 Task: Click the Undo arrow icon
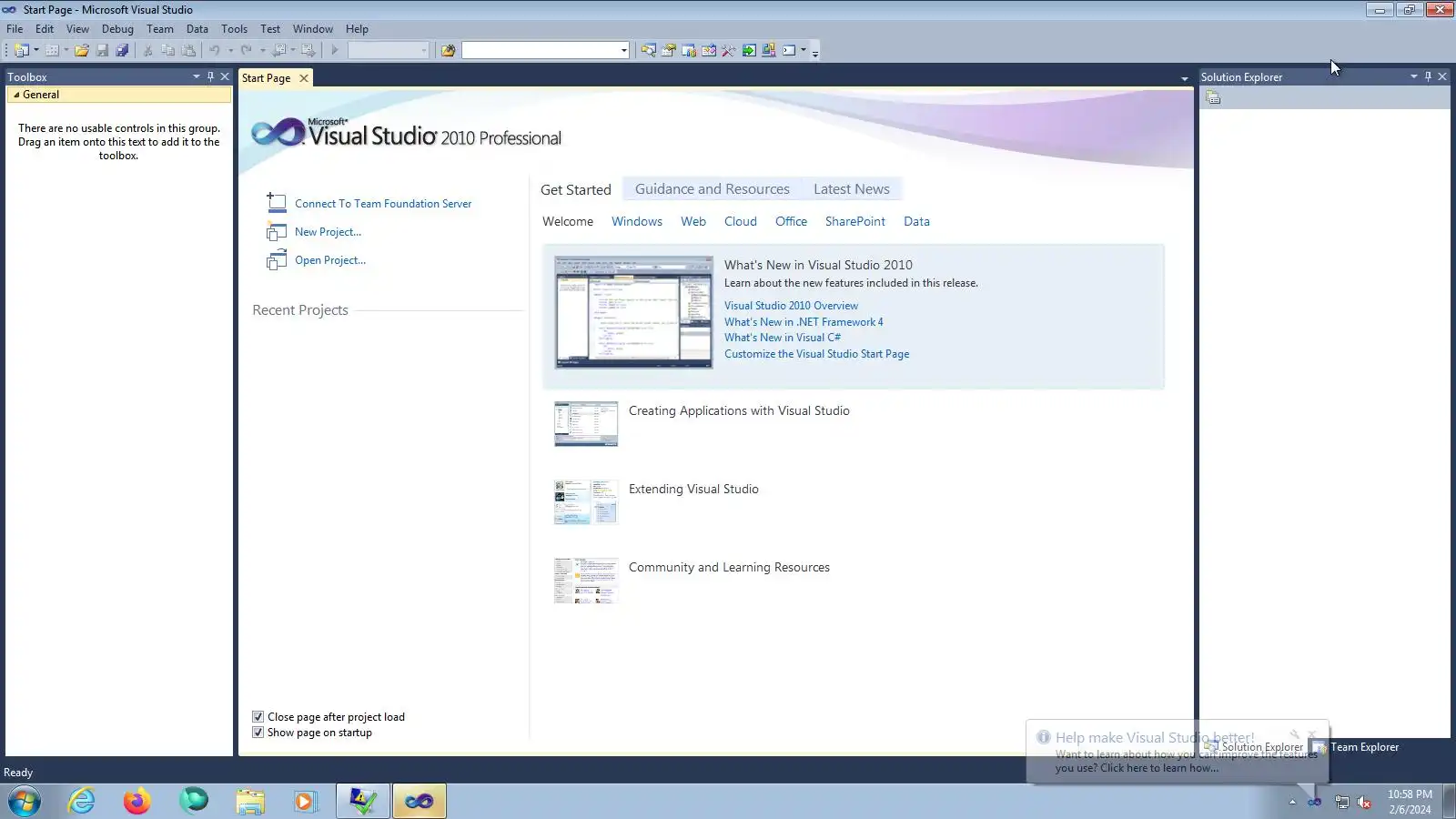[x=215, y=51]
